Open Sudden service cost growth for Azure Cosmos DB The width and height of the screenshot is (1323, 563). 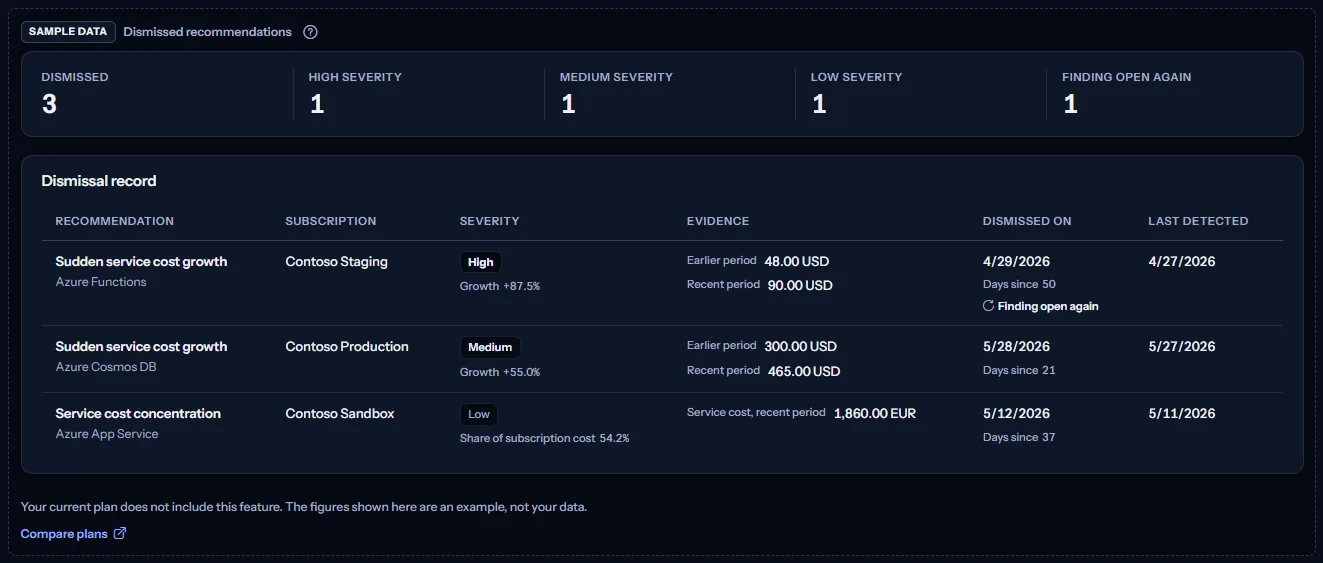pos(141,347)
